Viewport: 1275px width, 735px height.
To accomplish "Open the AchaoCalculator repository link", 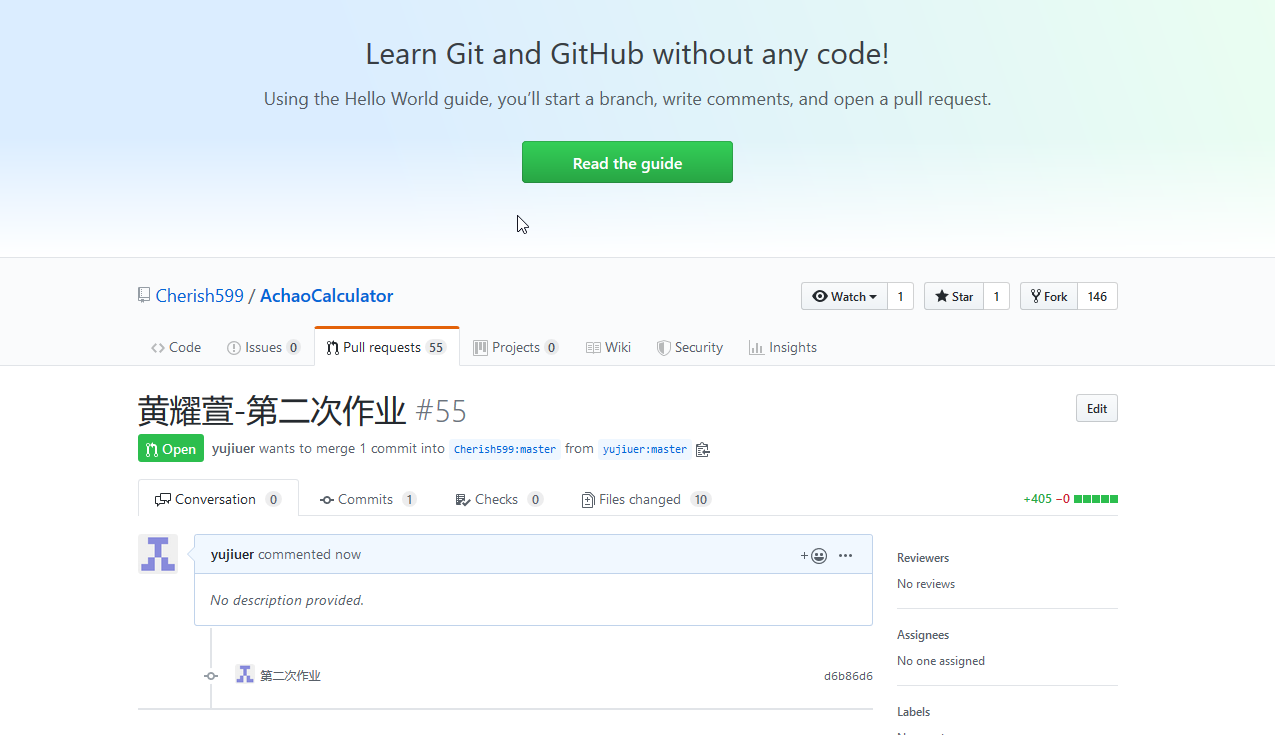I will (x=327, y=296).
